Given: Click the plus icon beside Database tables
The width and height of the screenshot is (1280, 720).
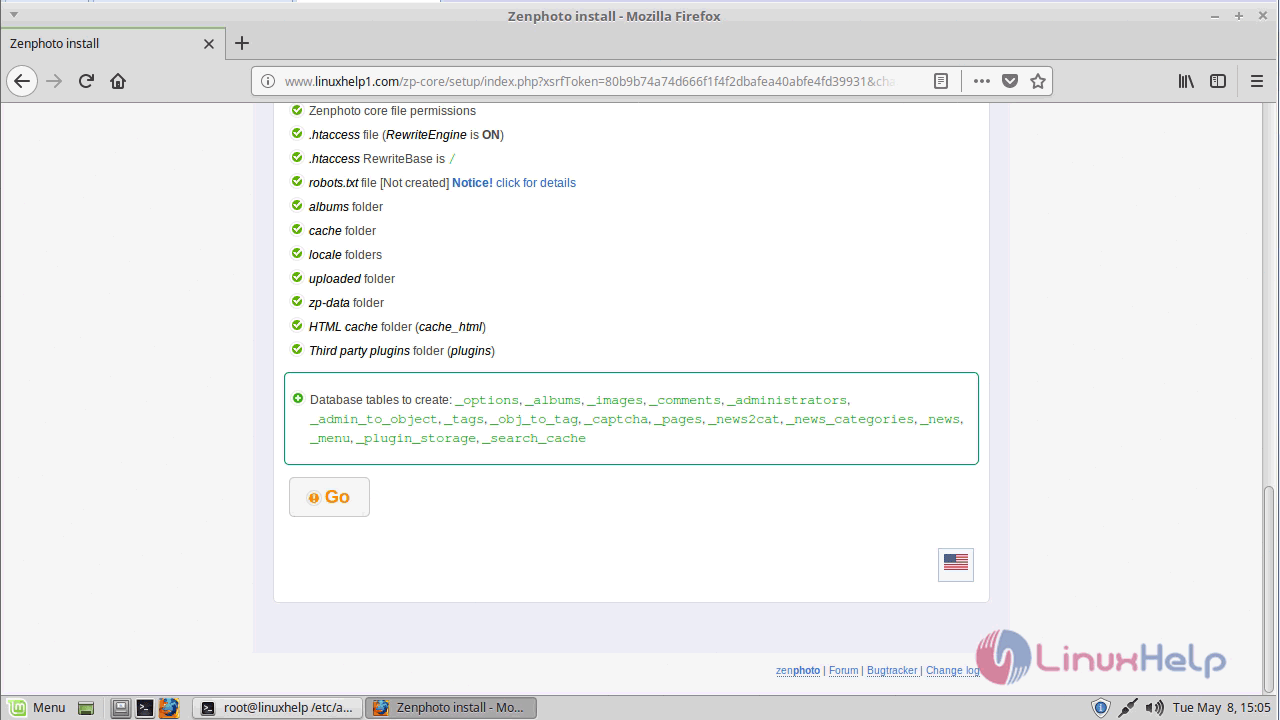Looking at the screenshot, I should click(x=298, y=398).
